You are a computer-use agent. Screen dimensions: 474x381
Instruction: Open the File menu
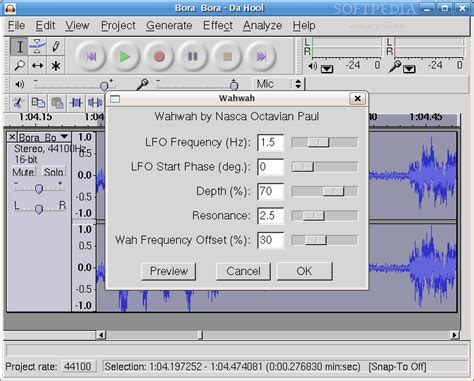click(x=16, y=26)
